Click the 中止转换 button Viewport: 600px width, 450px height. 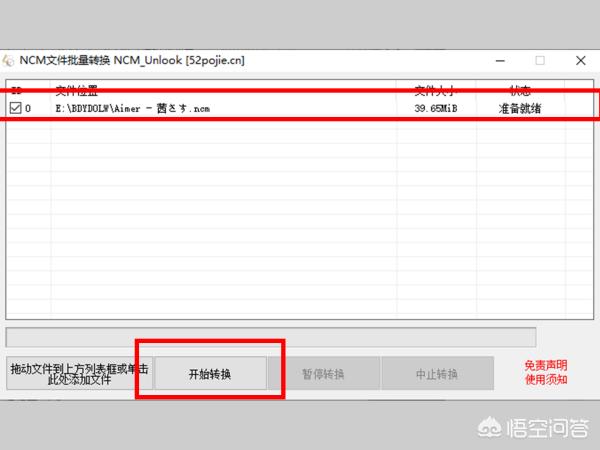[x=437, y=374]
